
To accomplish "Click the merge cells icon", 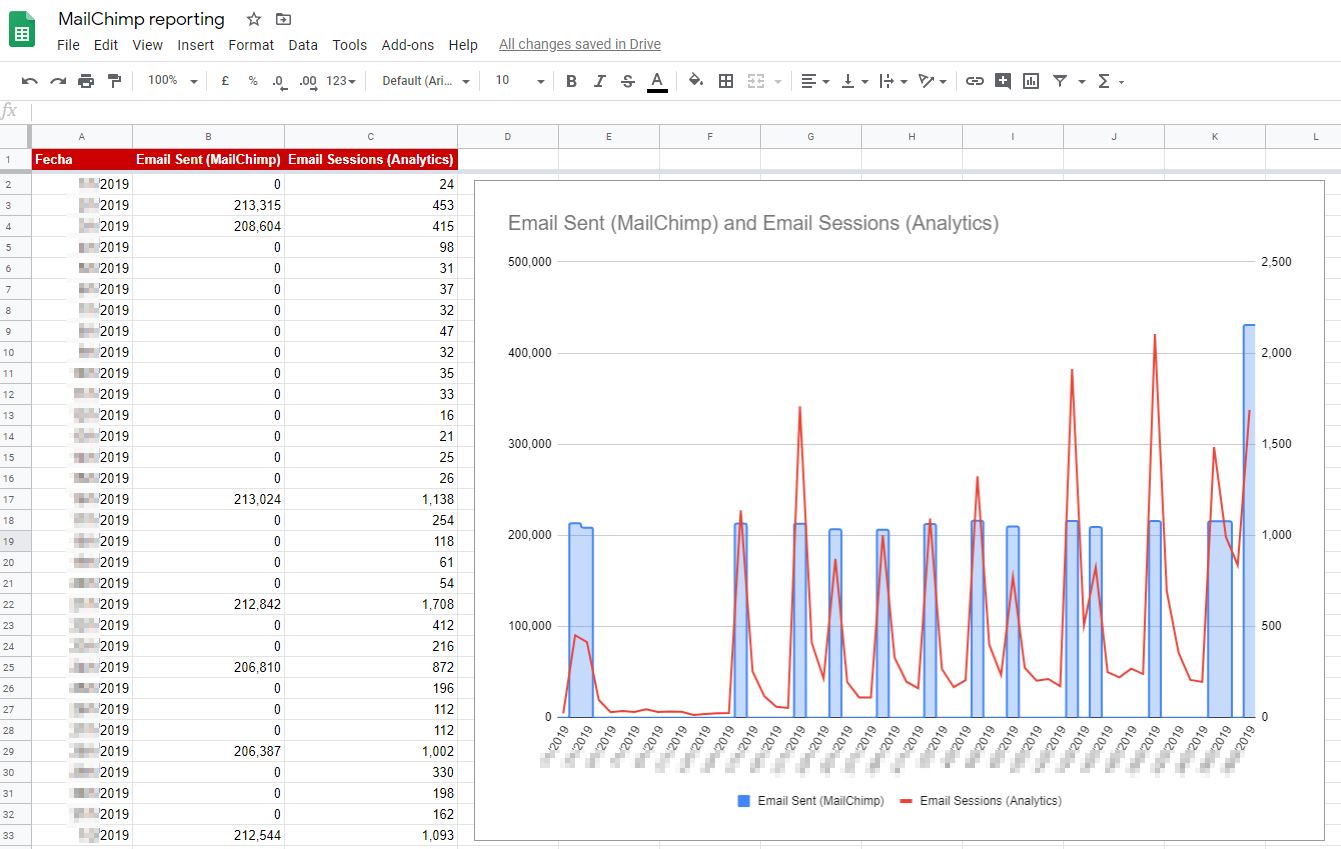I will 756,81.
